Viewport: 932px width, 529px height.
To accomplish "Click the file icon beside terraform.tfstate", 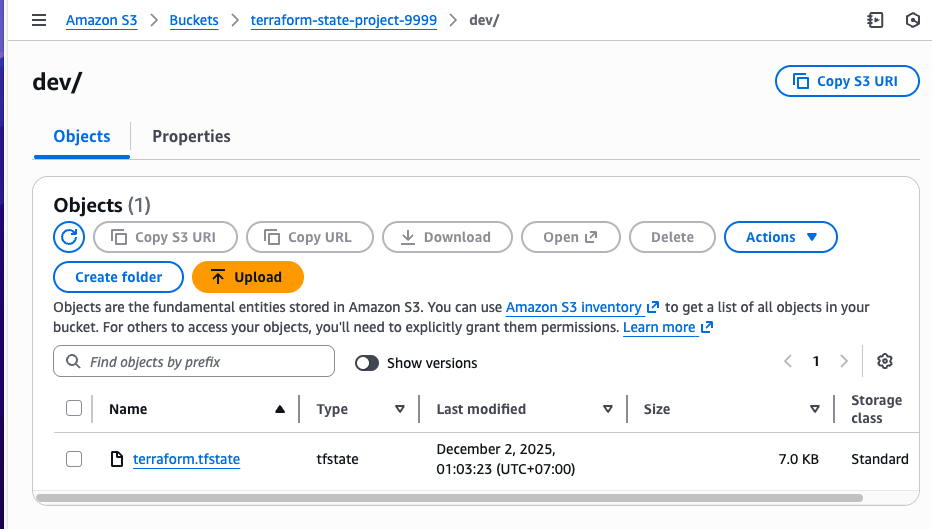I will click(117, 459).
